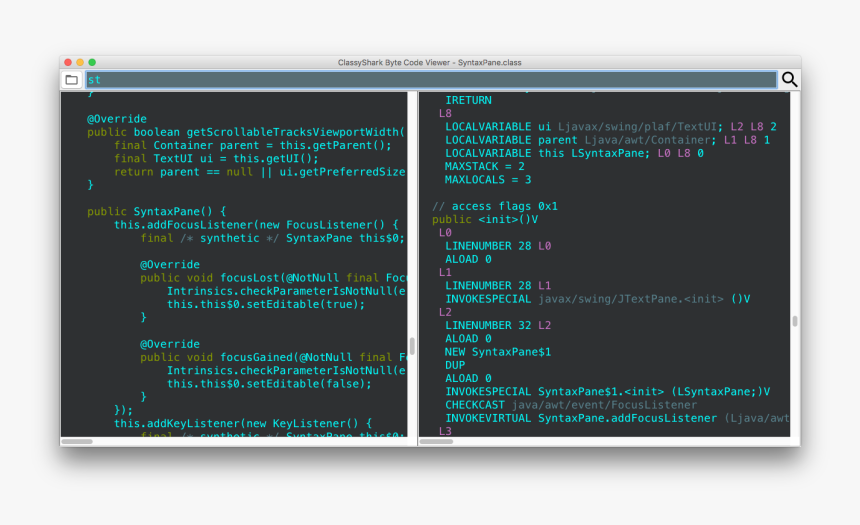Click the 'this.this$0.setEditable(false);' line
The width and height of the screenshot is (860, 525).
(x=269, y=384)
